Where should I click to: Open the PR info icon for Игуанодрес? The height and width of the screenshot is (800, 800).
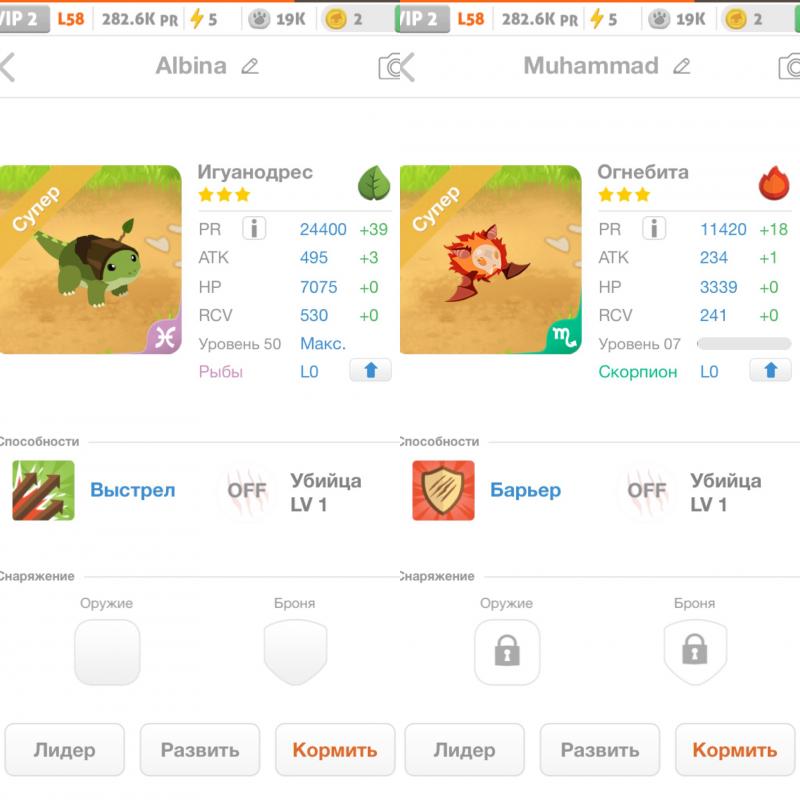254,228
